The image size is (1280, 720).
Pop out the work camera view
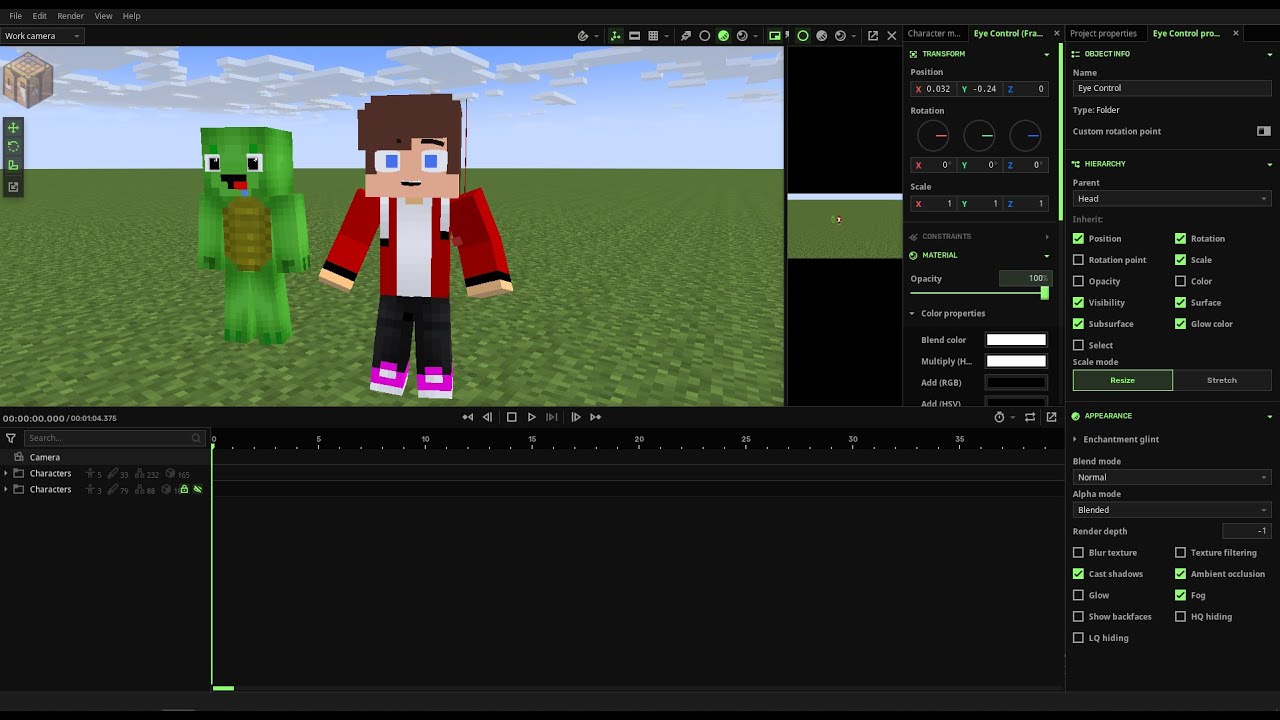click(873, 36)
